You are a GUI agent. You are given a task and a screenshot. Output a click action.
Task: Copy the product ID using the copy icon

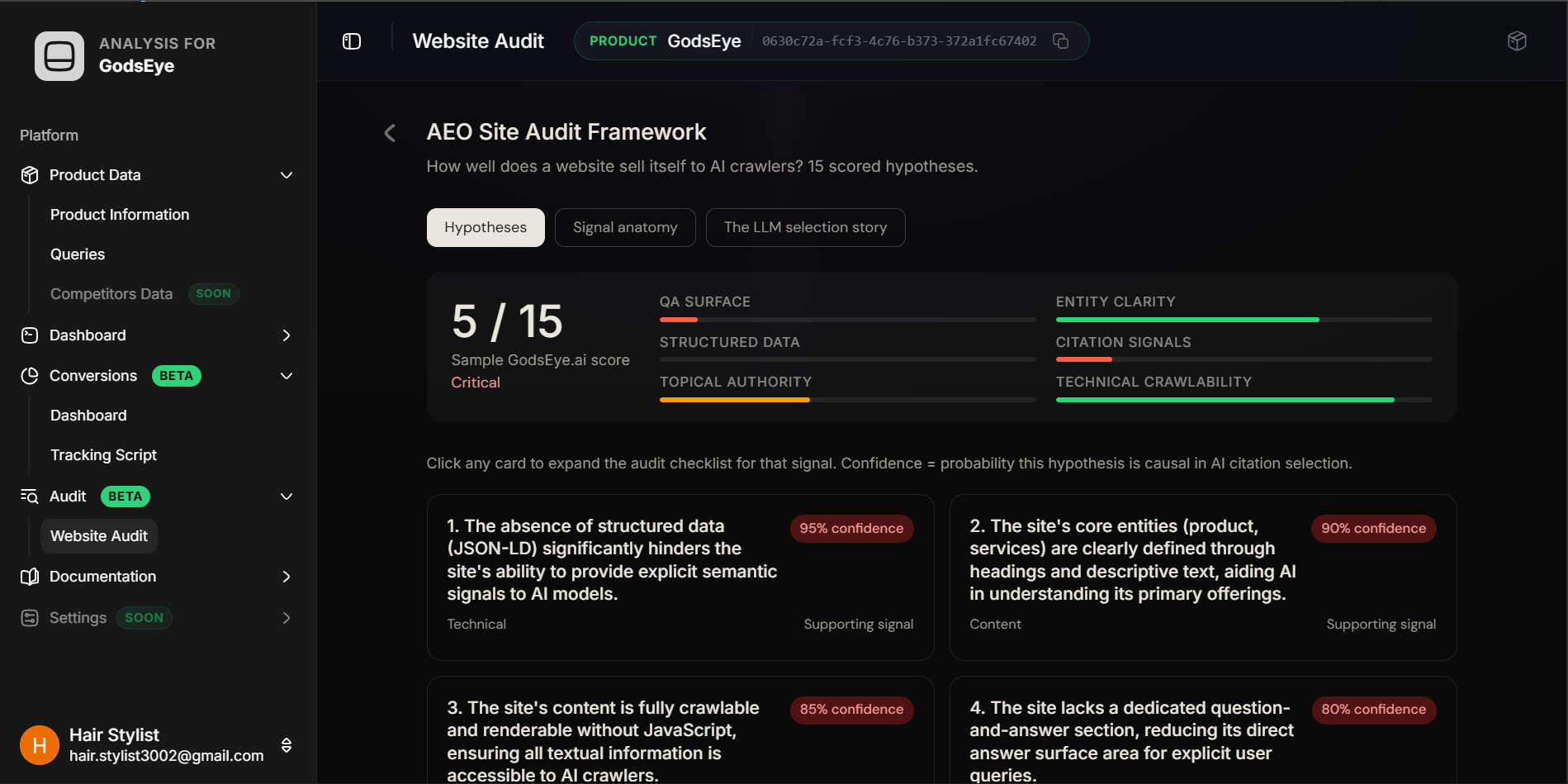(x=1061, y=40)
